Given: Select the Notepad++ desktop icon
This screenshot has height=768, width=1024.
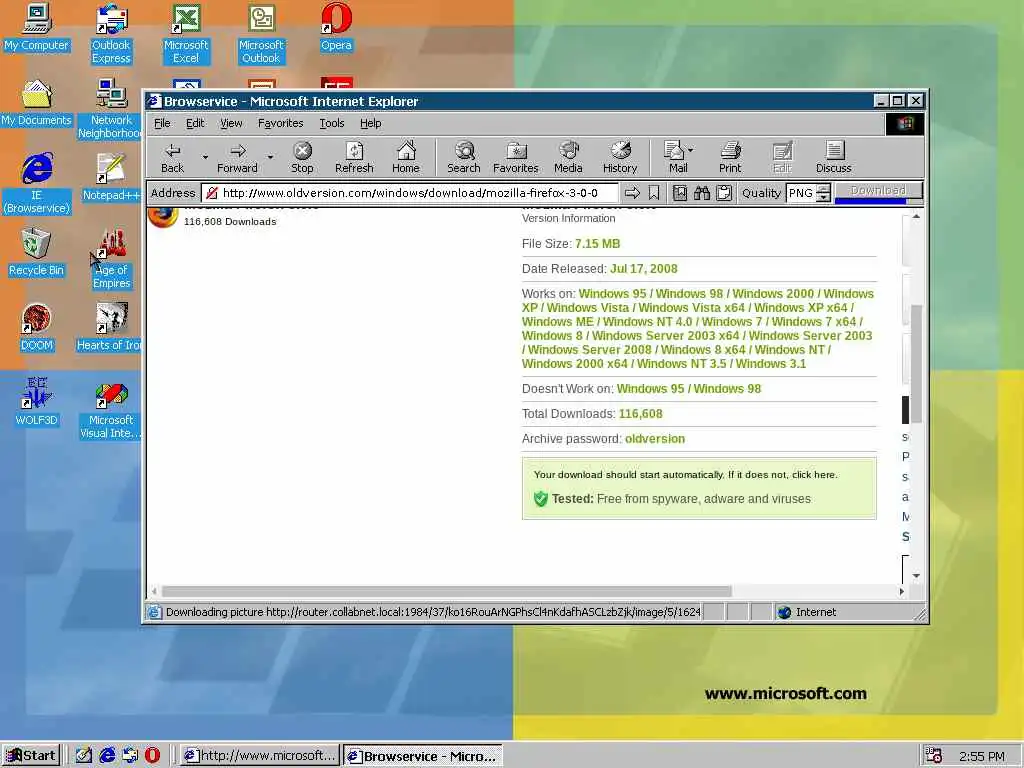Looking at the screenshot, I should [111, 177].
